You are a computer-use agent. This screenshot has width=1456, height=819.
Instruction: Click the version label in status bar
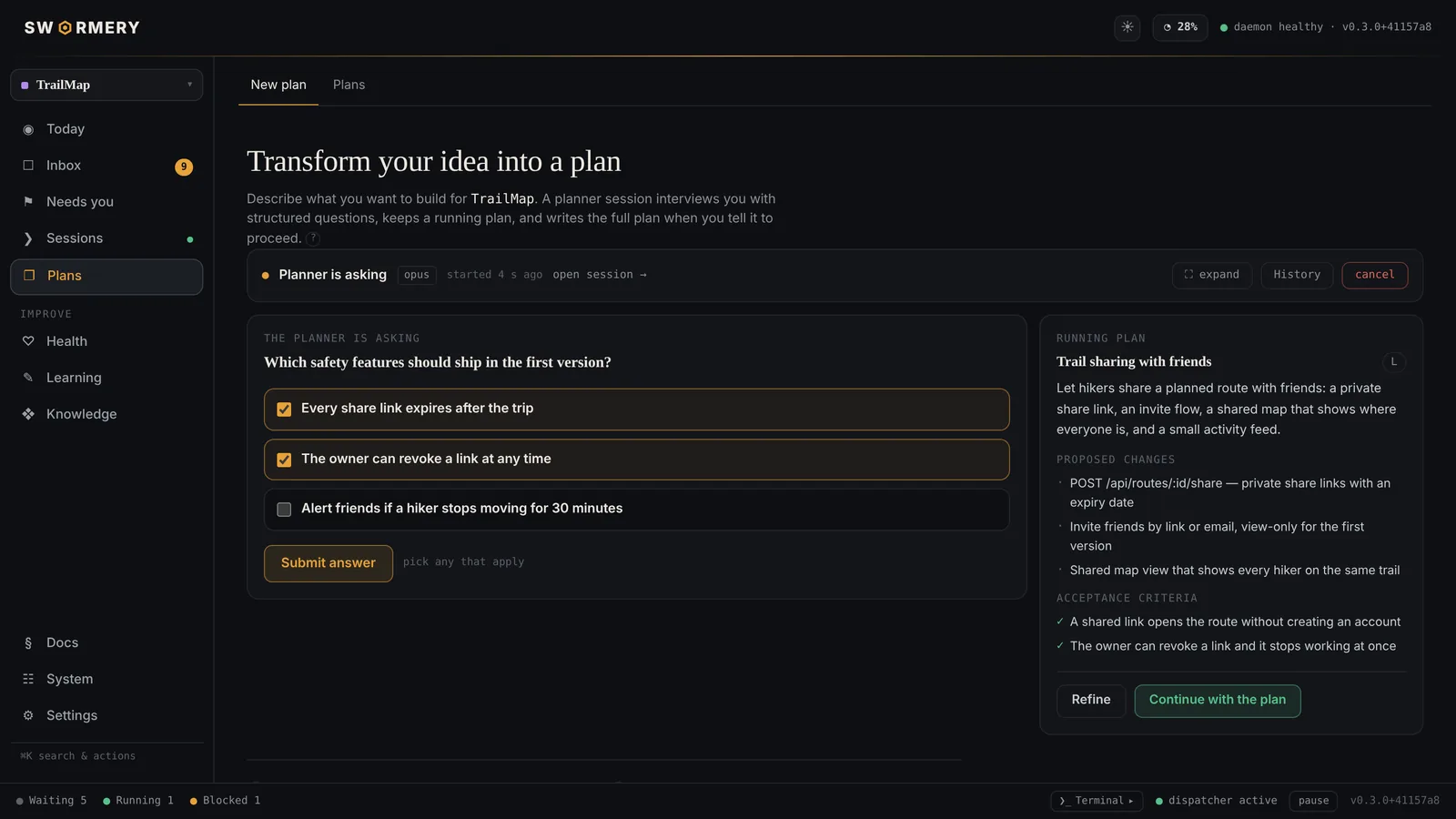click(x=1395, y=801)
